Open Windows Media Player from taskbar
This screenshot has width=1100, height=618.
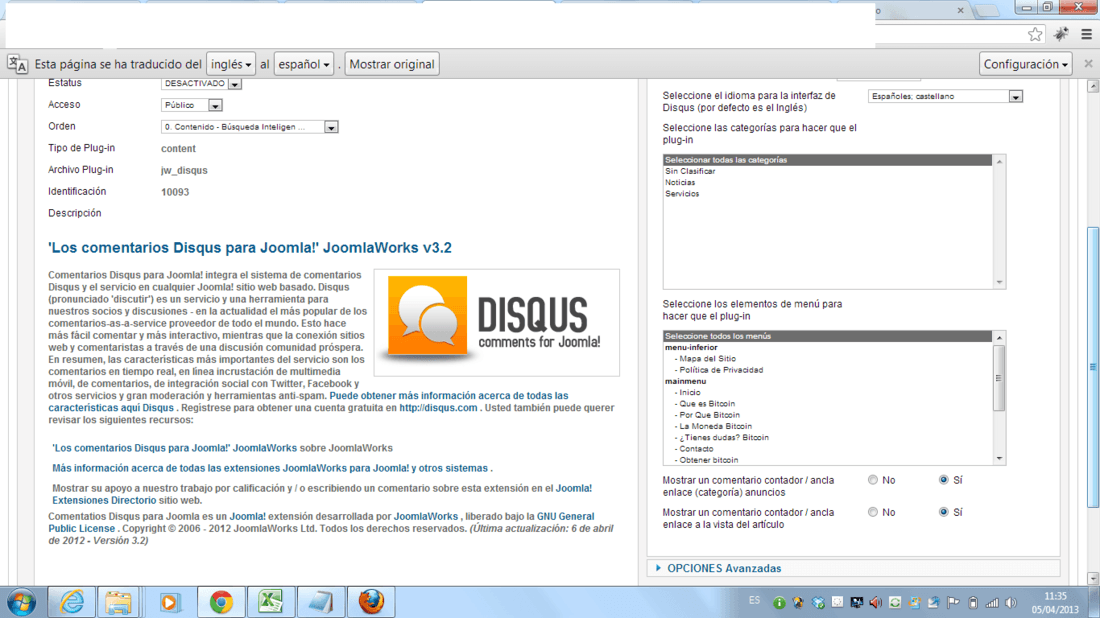click(168, 603)
